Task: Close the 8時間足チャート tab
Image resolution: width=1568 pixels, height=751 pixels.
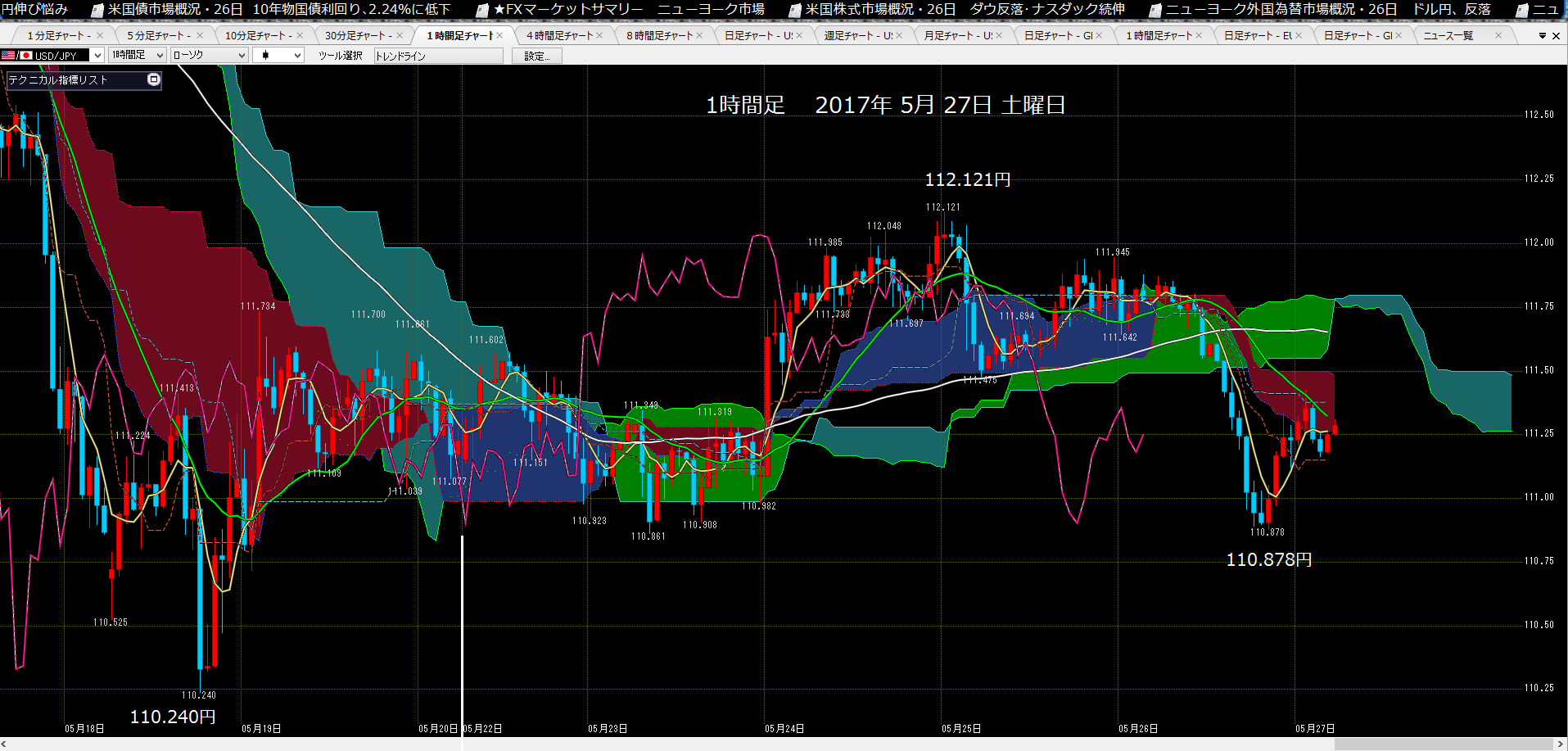Action: point(699,35)
